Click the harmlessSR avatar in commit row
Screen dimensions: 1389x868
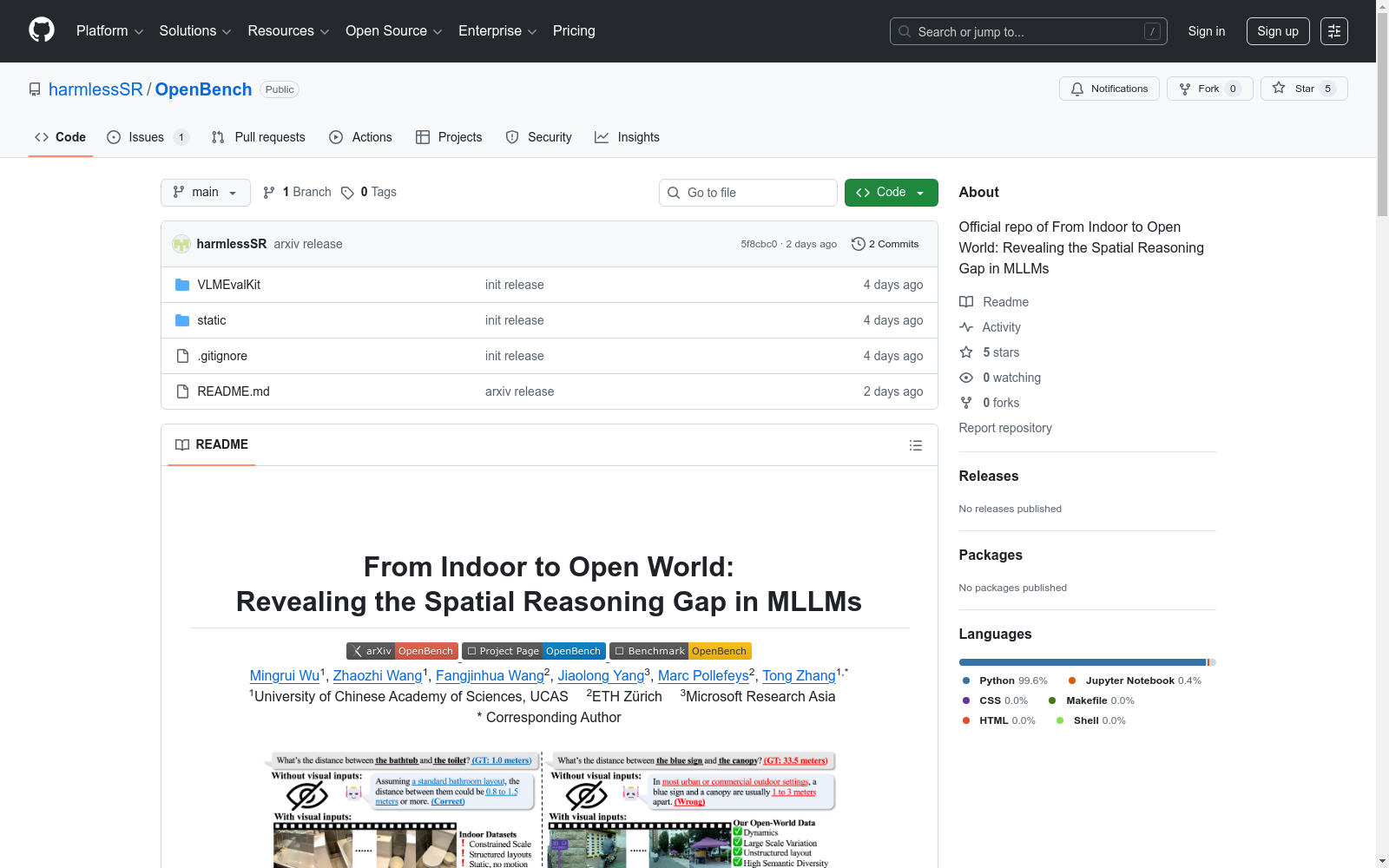[x=181, y=244]
